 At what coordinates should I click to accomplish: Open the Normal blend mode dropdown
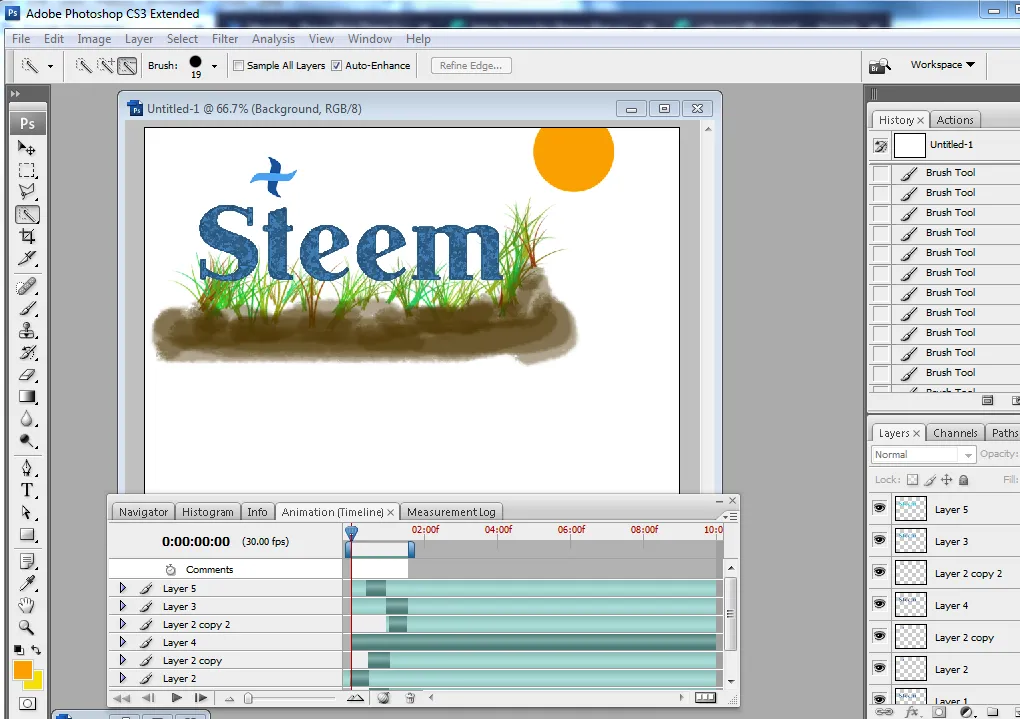click(x=922, y=454)
